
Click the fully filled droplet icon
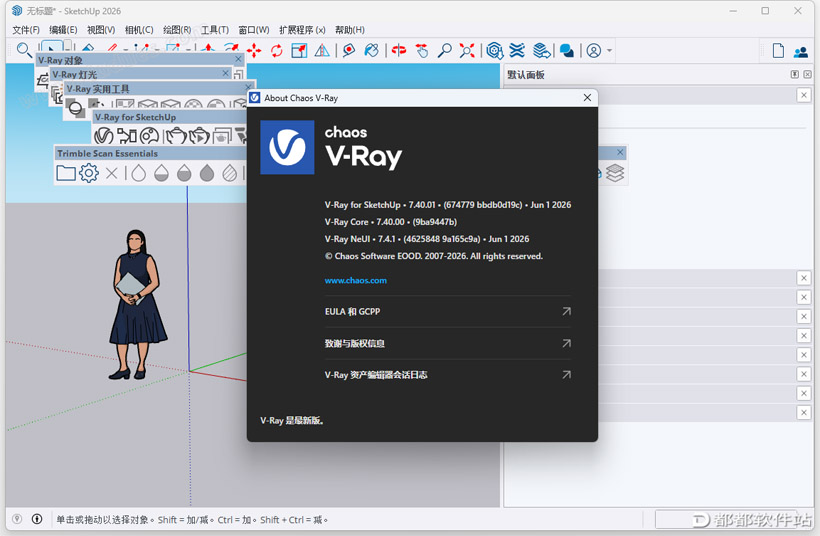(x=207, y=173)
